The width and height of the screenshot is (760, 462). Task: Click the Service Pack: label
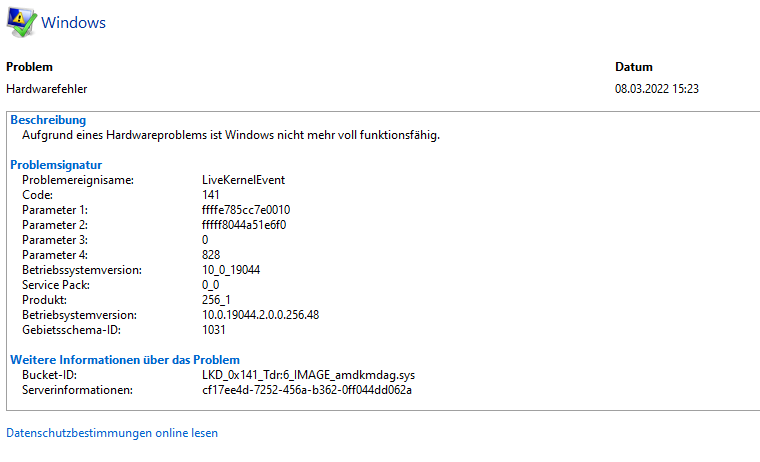[56, 285]
